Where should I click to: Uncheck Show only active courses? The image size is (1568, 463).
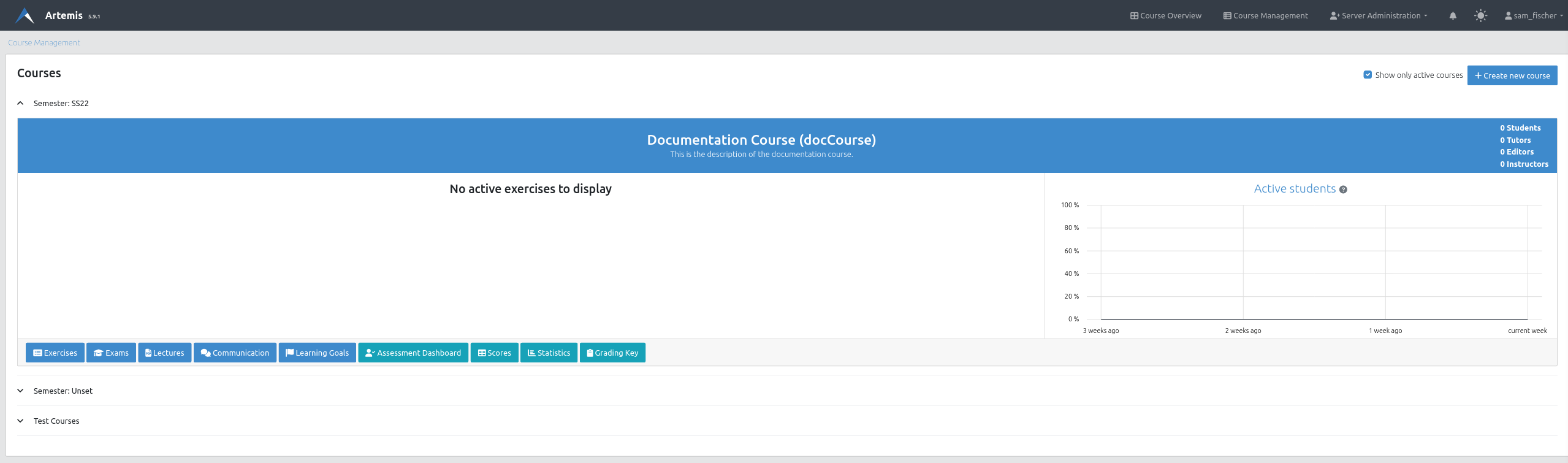[x=1368, y=75]
